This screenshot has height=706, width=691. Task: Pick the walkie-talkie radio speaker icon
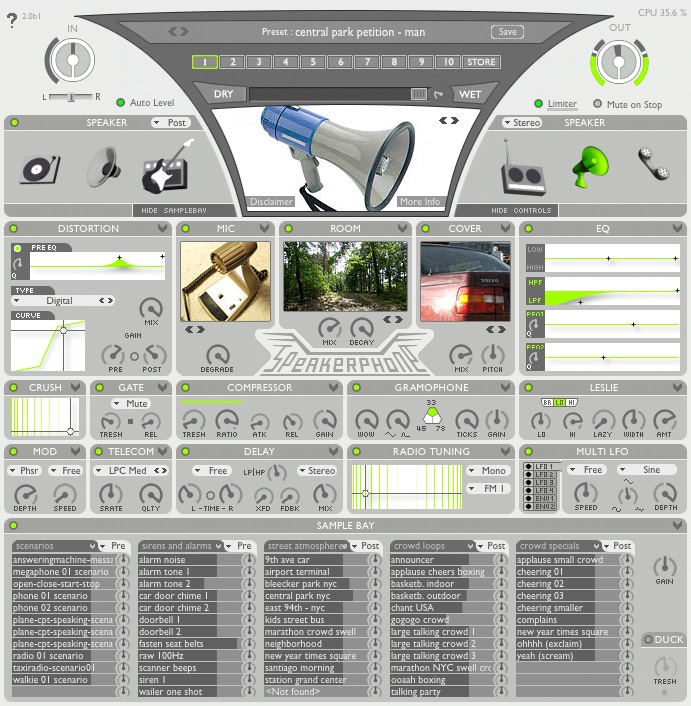521,170
